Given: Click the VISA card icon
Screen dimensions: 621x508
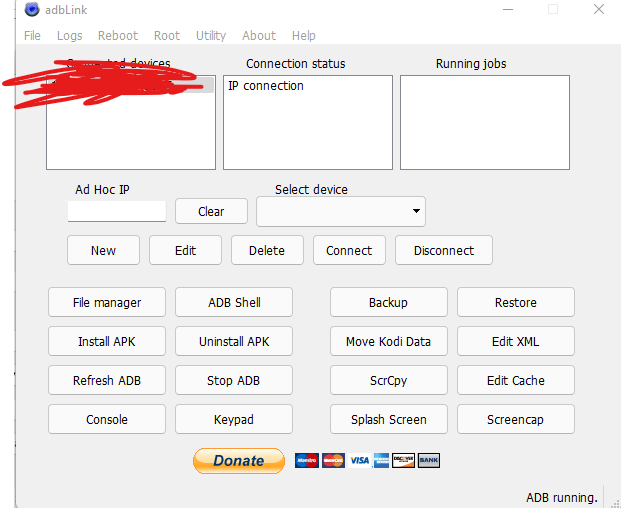Looking at the screenshot, I should 360,460.
